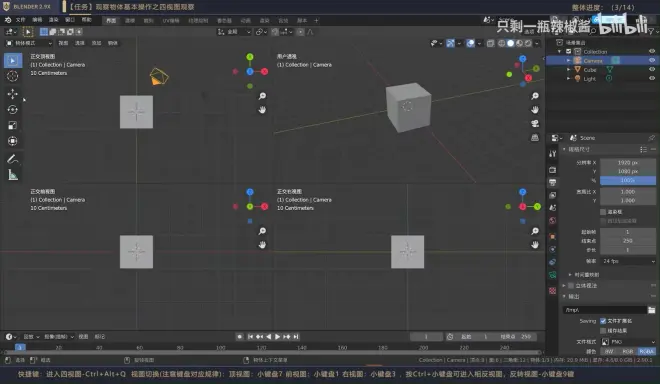The height and width of the screenshot is (384, 660).
Task: Click zoom magnifier in top-view quadrant
Action: (x=262, y=96)
